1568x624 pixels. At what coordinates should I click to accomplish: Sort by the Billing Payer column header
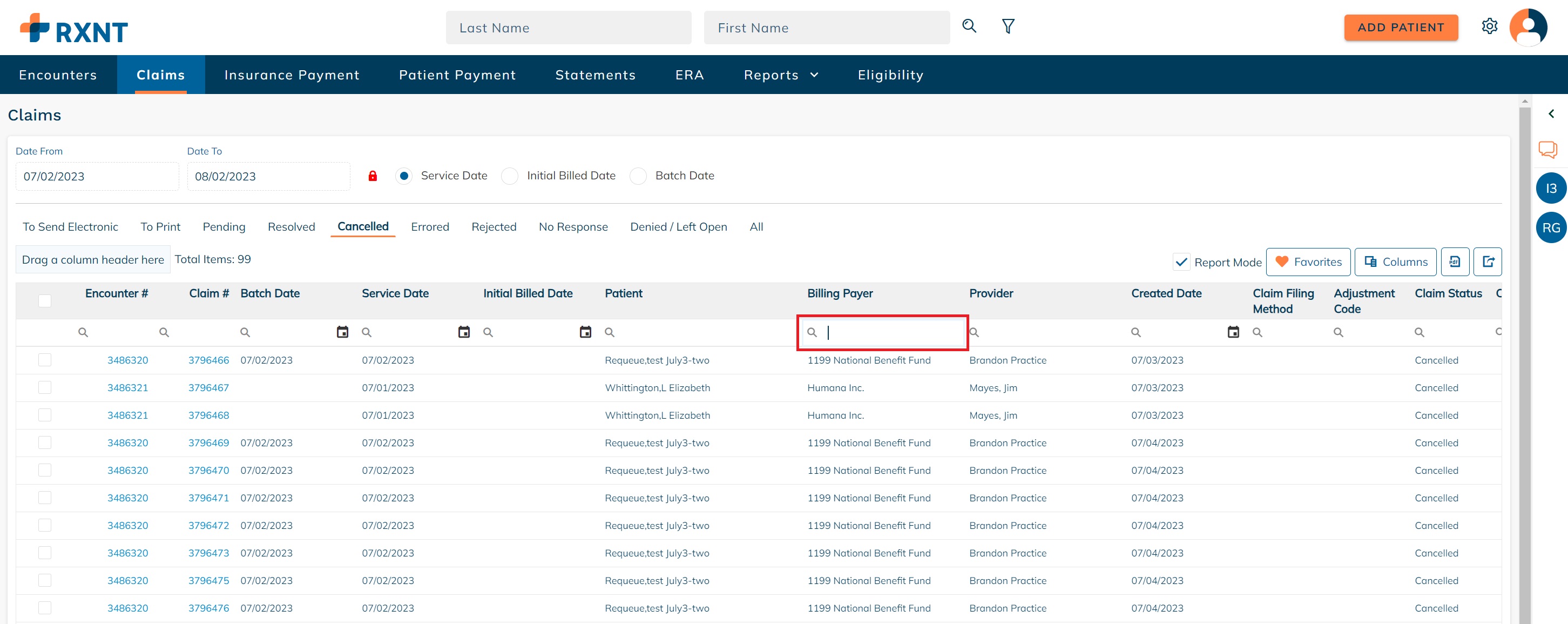(840, 293)
